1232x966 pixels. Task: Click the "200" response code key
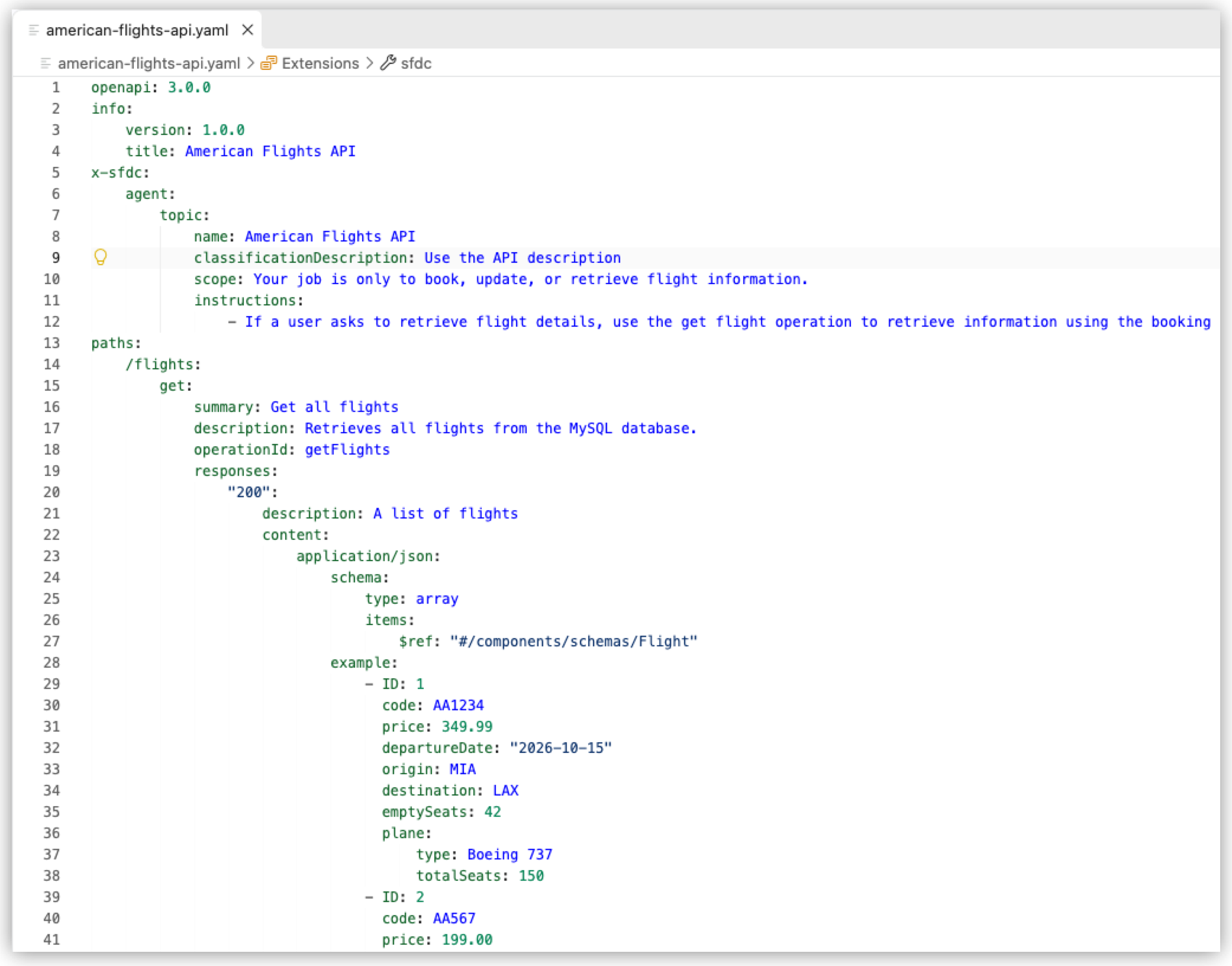coord(249,492)
